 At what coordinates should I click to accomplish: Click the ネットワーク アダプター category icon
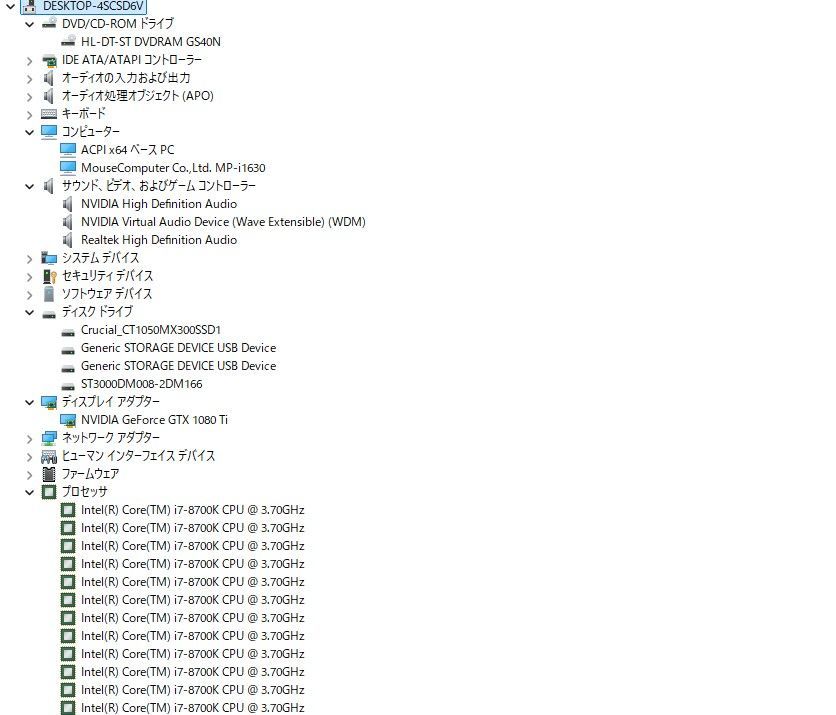(49, 438)
